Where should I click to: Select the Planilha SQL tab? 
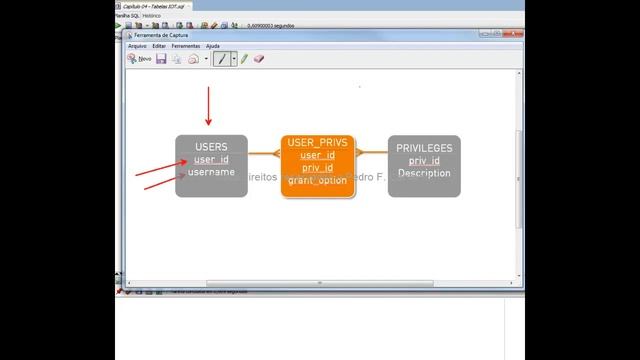point(127,16)
